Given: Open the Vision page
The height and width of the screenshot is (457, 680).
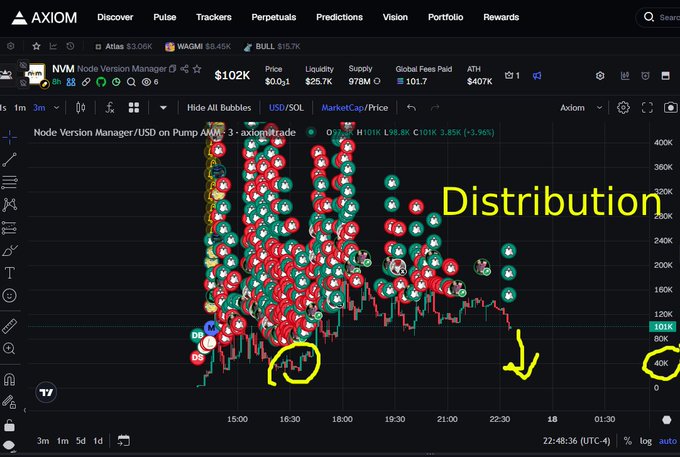Looking at the screenshot, I should coord(395,17).
